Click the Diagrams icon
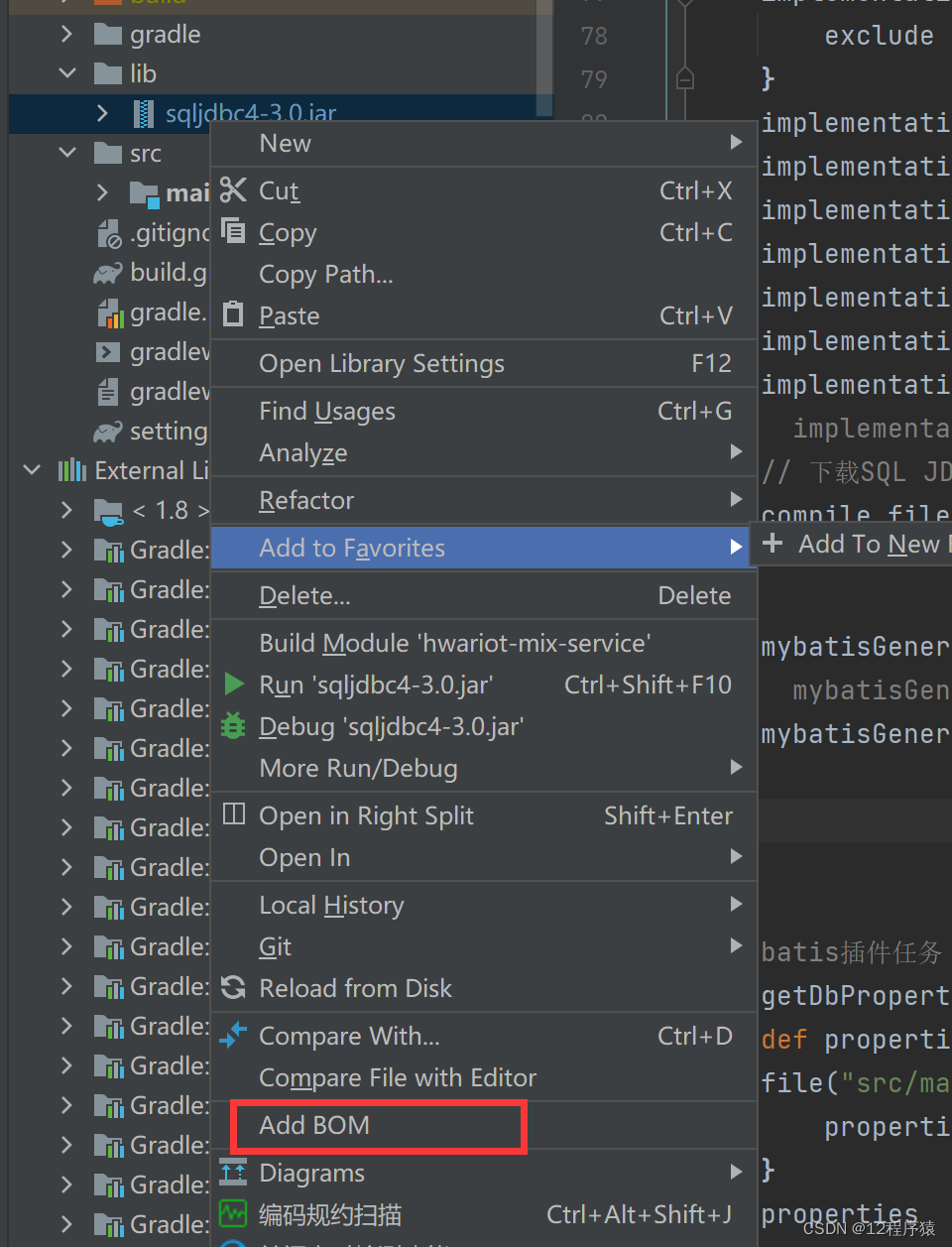Image resolution: width=952 pixels, height=1247 pixels. pyautogui.click(x=235, y=1172)
